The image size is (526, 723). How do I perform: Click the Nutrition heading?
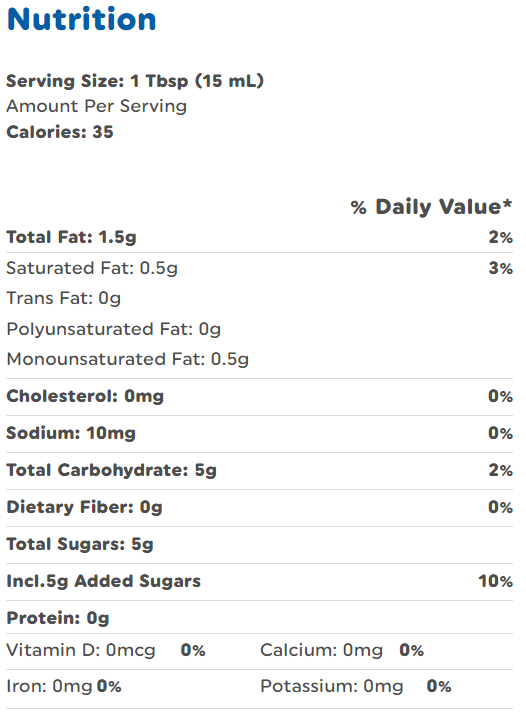click(82, 19)
